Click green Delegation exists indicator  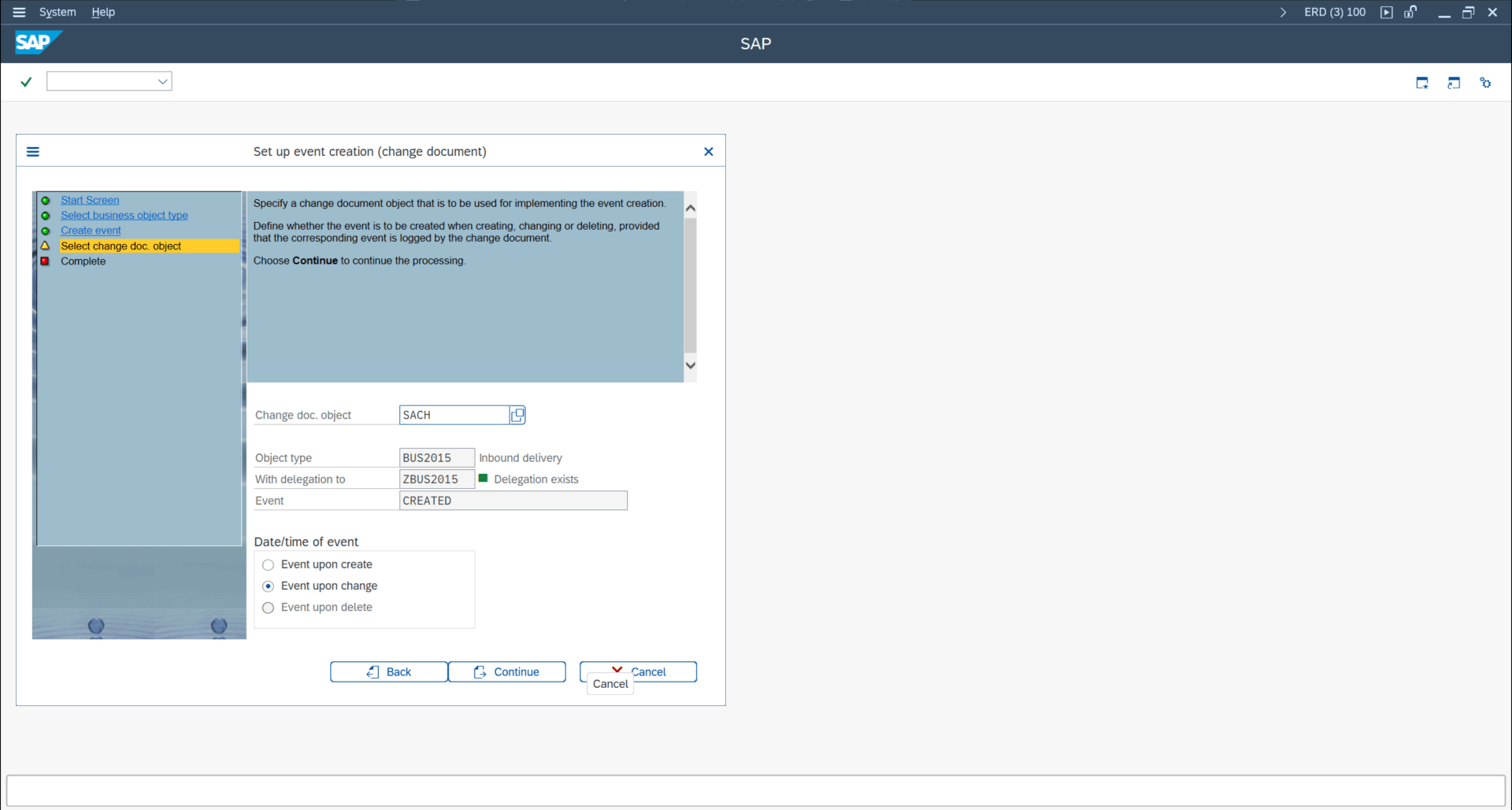point(484,478)
